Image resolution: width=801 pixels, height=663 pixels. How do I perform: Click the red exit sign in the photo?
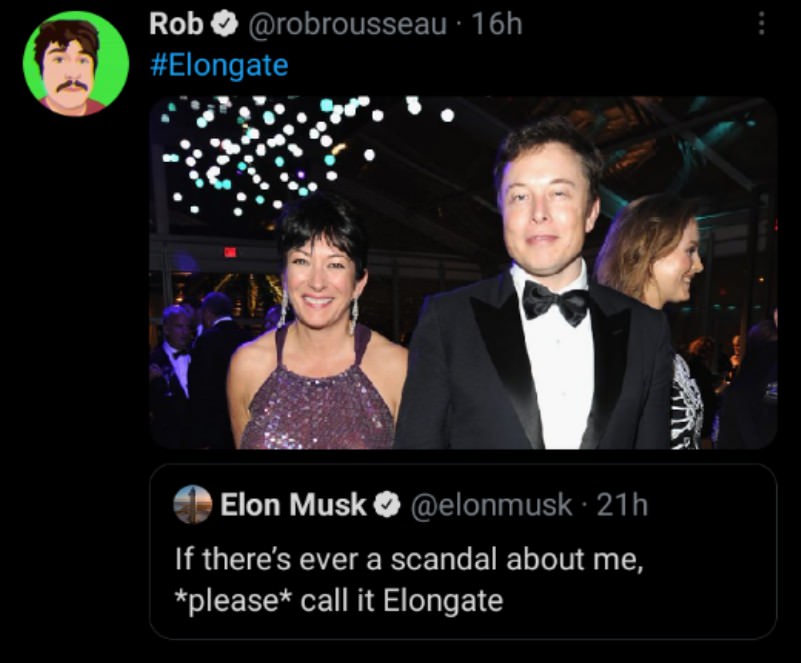(x=230, y=252)
